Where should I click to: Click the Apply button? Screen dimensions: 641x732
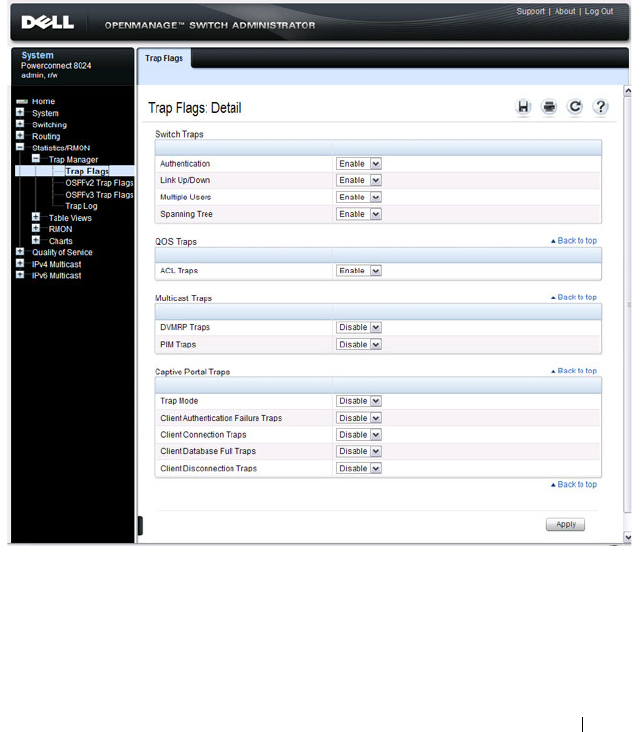[565, 524]
